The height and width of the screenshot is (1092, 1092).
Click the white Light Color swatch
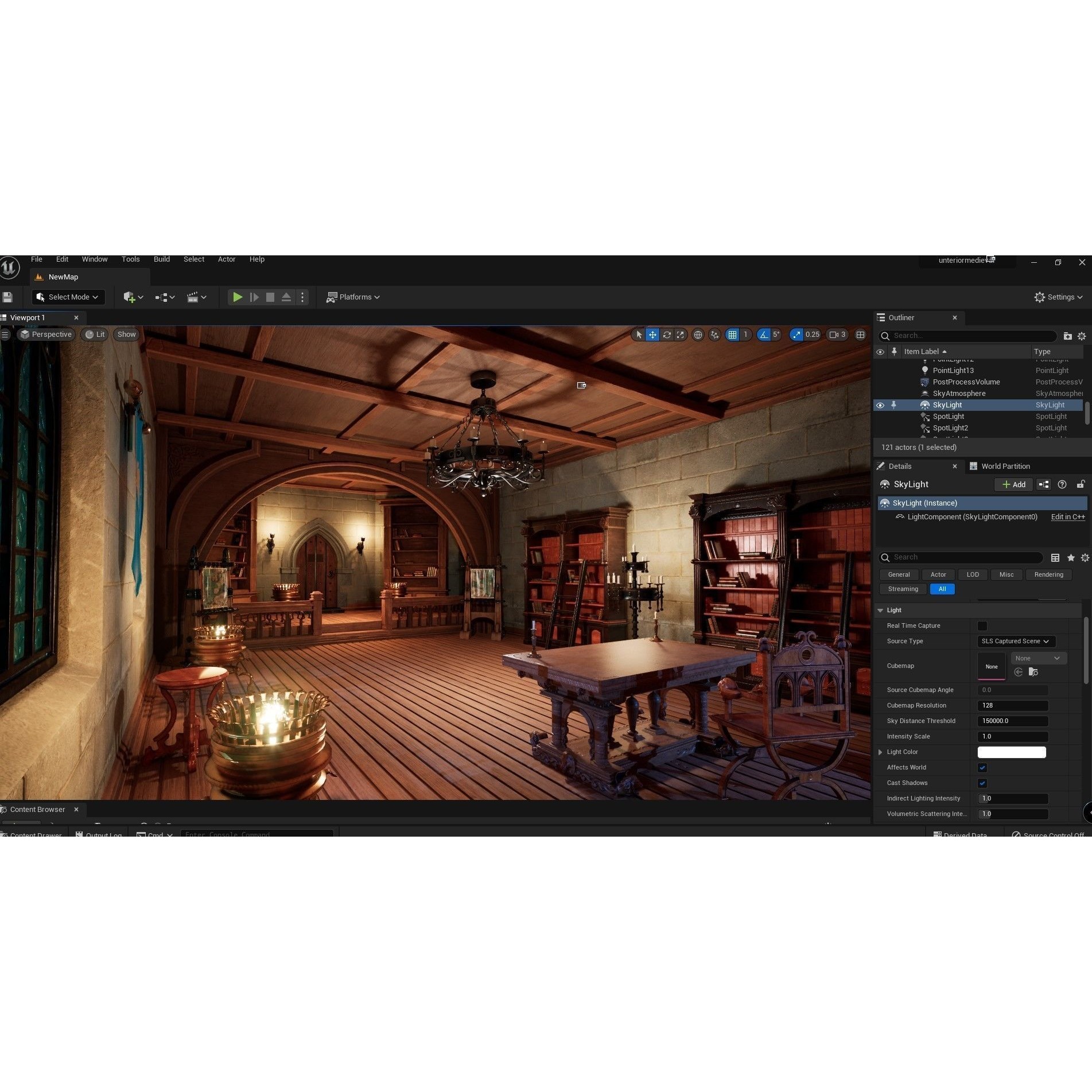[1012, 752]
